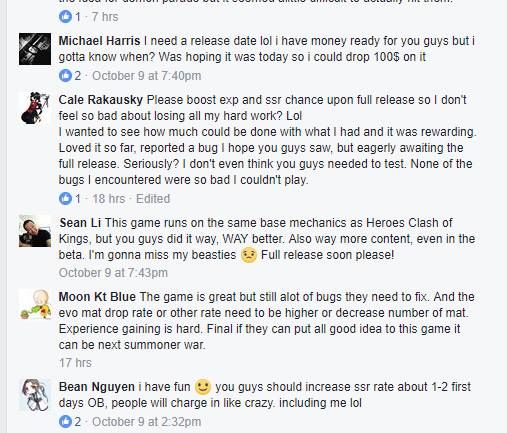Open Moon Kt Blue profile picture
The width and height of the screenshot is (507, 433).
click(35, 305)
